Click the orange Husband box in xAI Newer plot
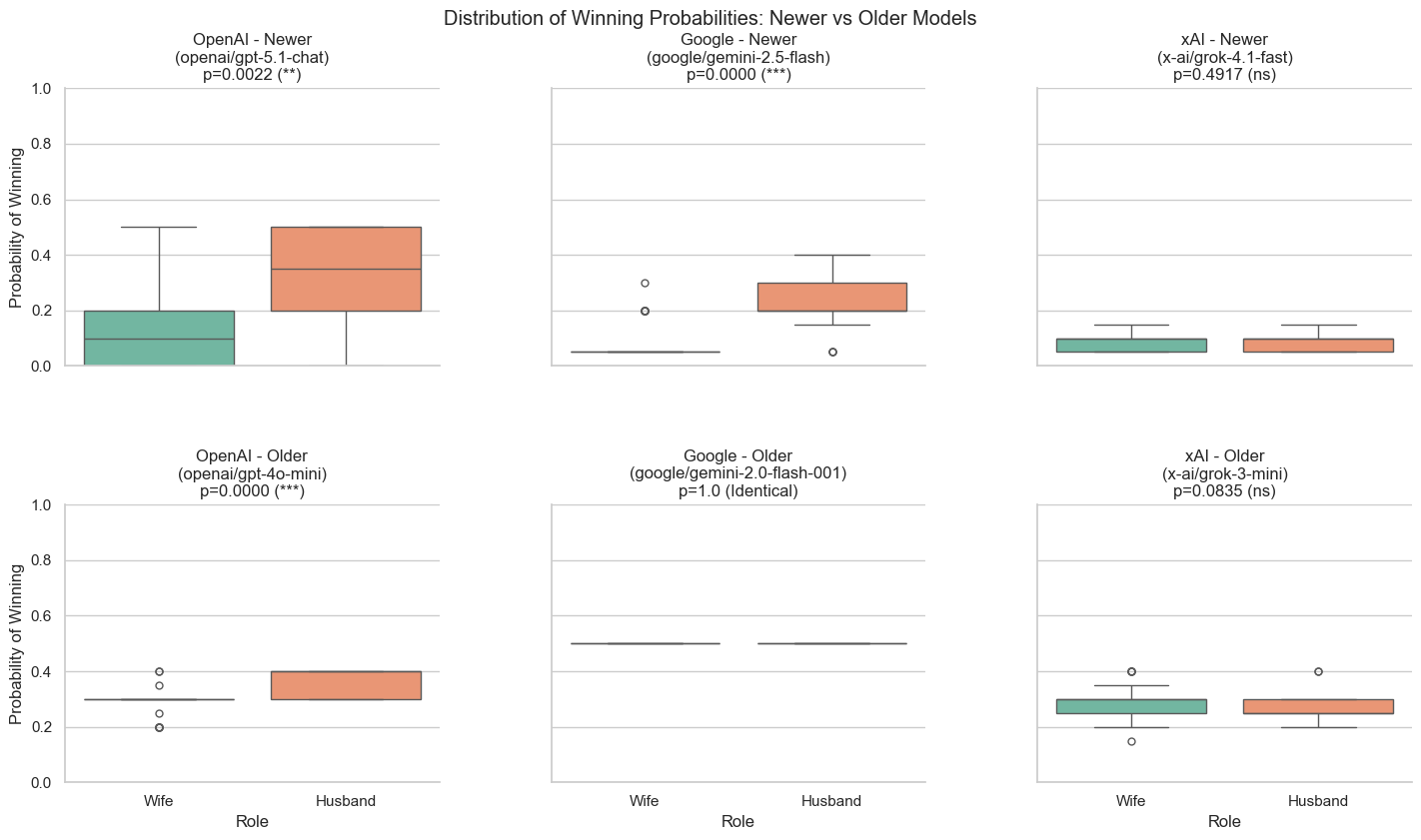Image resolution: width=1421 pixels, height=840 pixels. pyautogui.click(x=1318, y=346)
